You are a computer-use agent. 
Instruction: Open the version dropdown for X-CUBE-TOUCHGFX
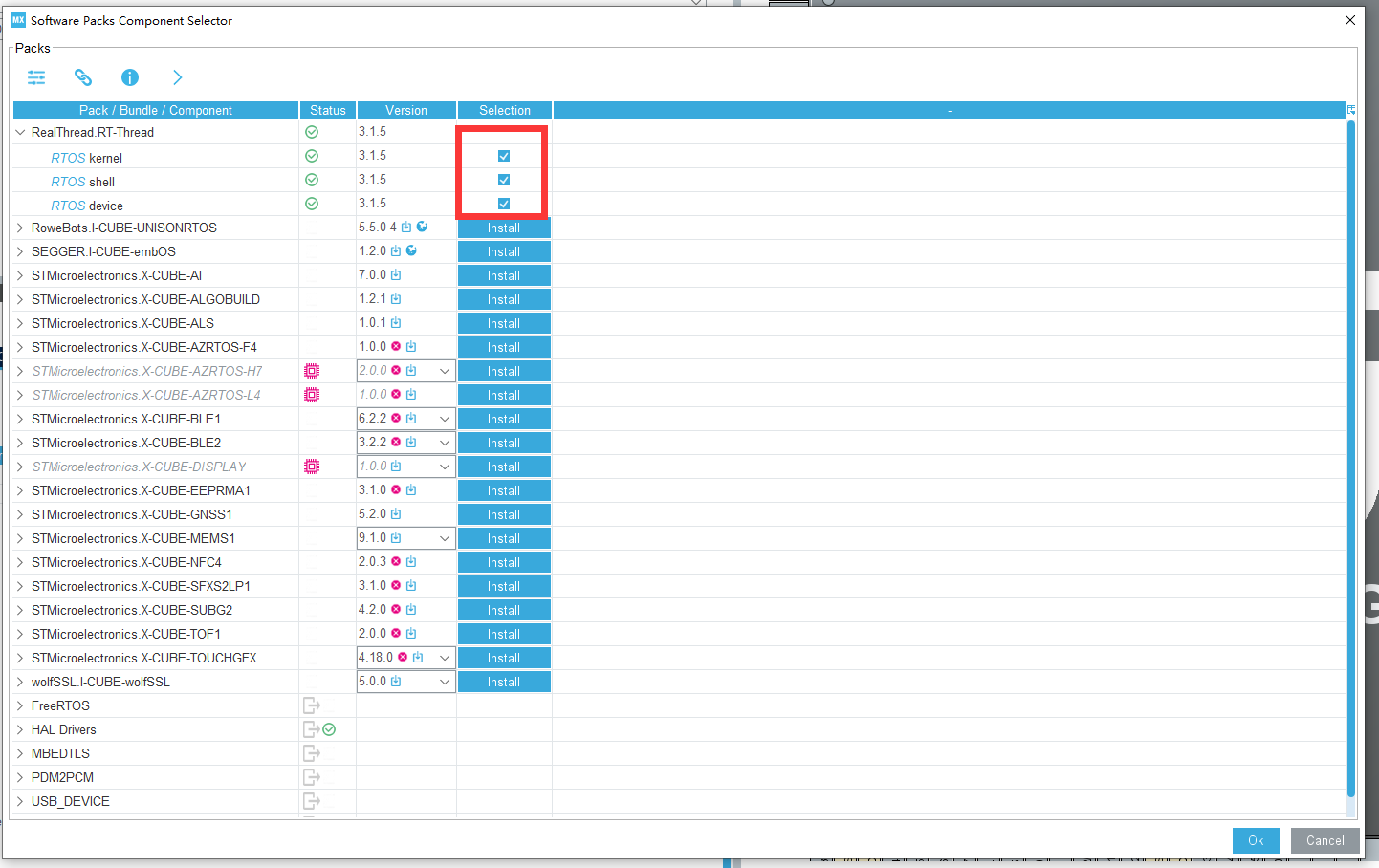(x=445, y=658)
